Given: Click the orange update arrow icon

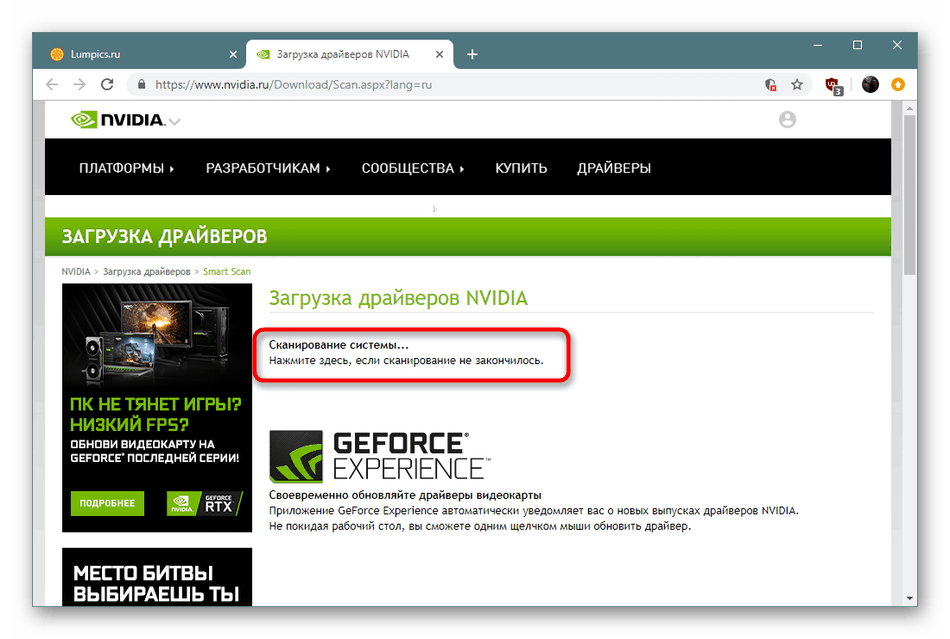Looking at the screenshot, I should click(x=898, y=85).
